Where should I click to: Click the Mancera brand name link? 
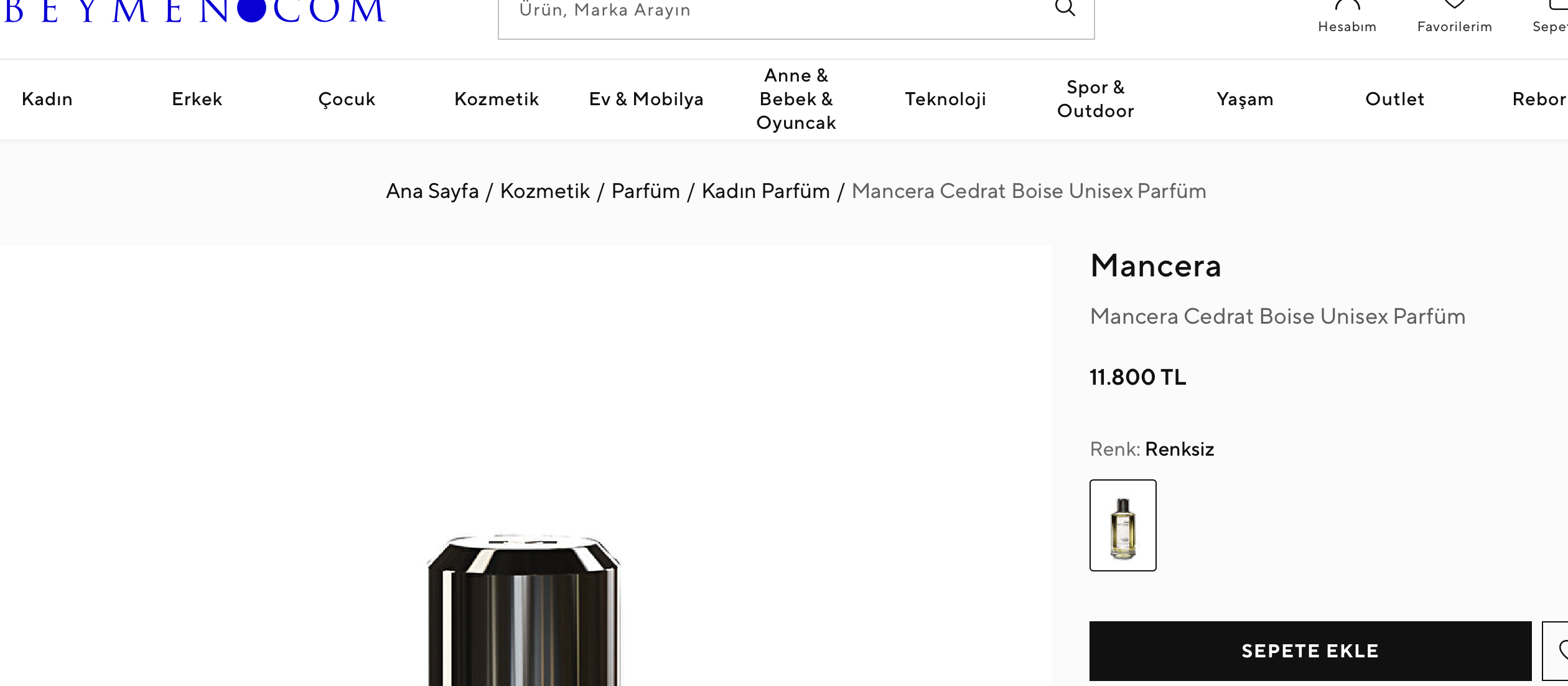pyautogui.click(x=1156, y=266)
